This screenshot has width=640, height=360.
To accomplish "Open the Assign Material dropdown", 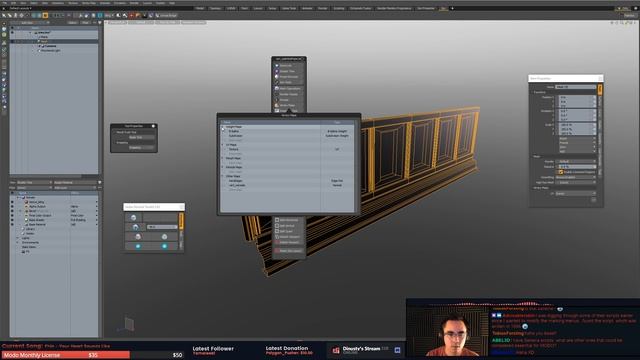I will pos(75,182).
